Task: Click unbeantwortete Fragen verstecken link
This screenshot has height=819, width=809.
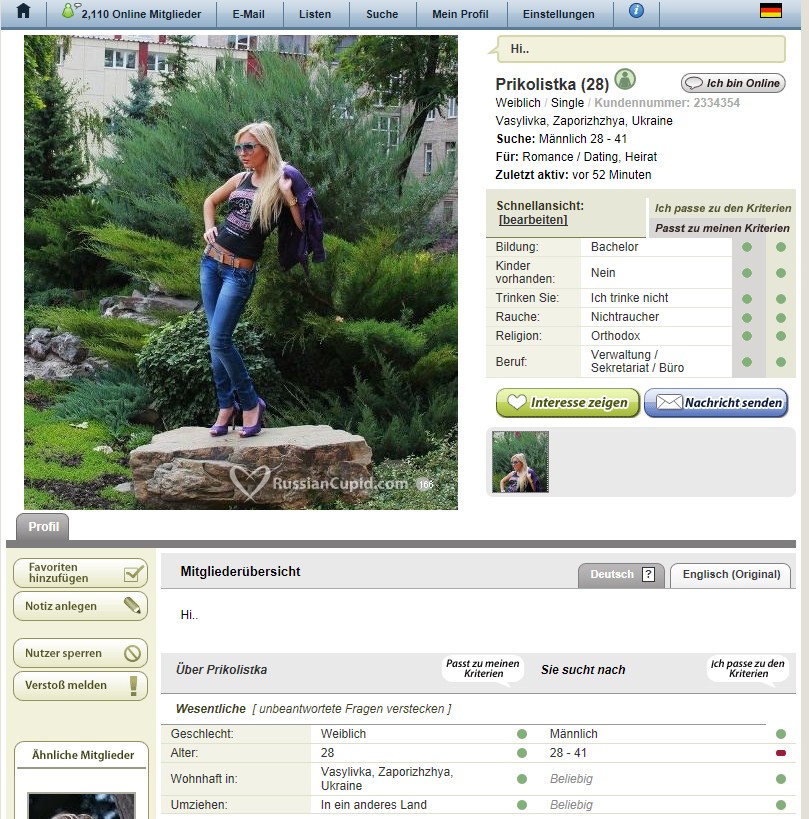Action: click(351, 709)
